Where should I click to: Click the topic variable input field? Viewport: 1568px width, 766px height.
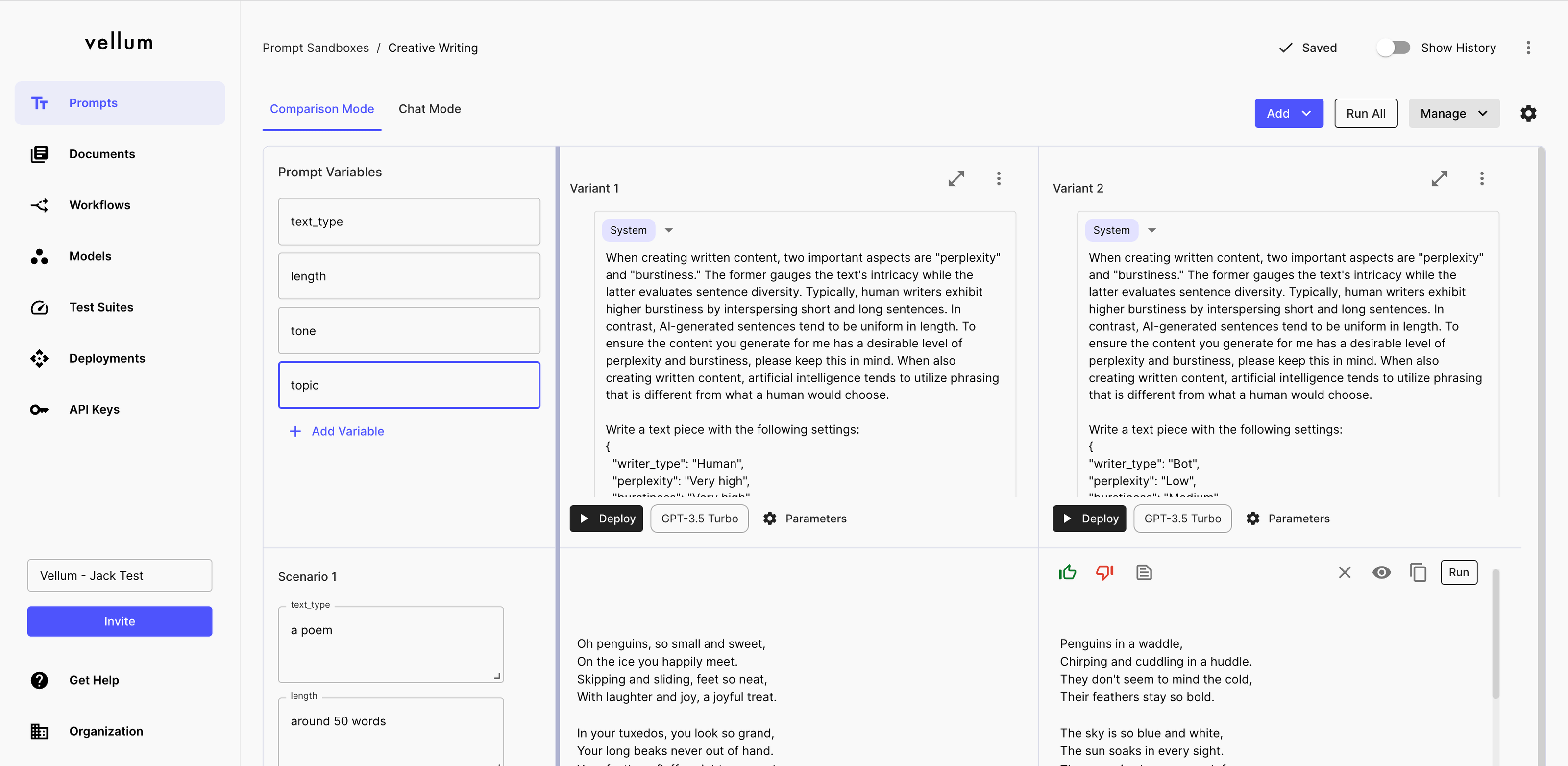(x=409, y=385)
